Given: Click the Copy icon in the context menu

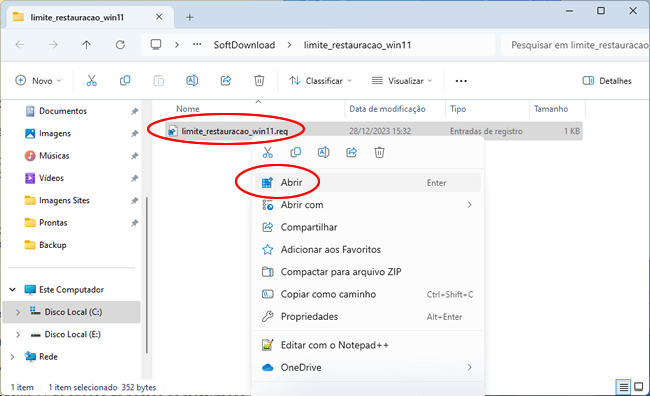Looking at the screenshot, I should click(296, 153).
